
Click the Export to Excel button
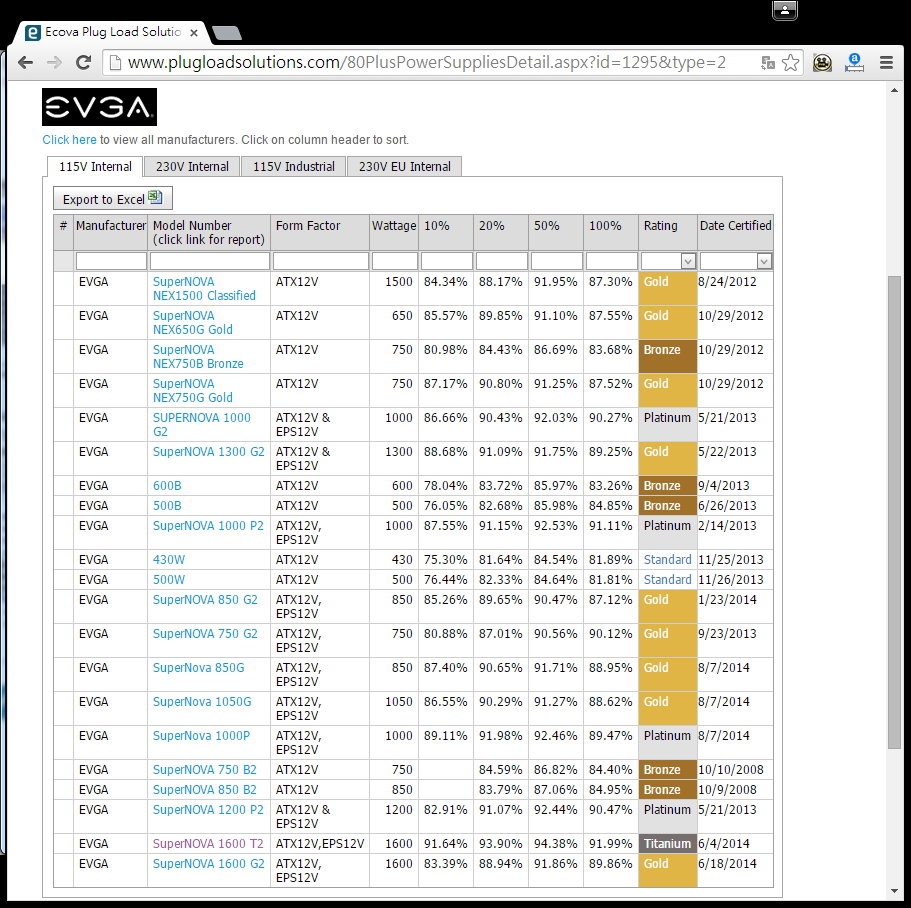tap(113, 199)
